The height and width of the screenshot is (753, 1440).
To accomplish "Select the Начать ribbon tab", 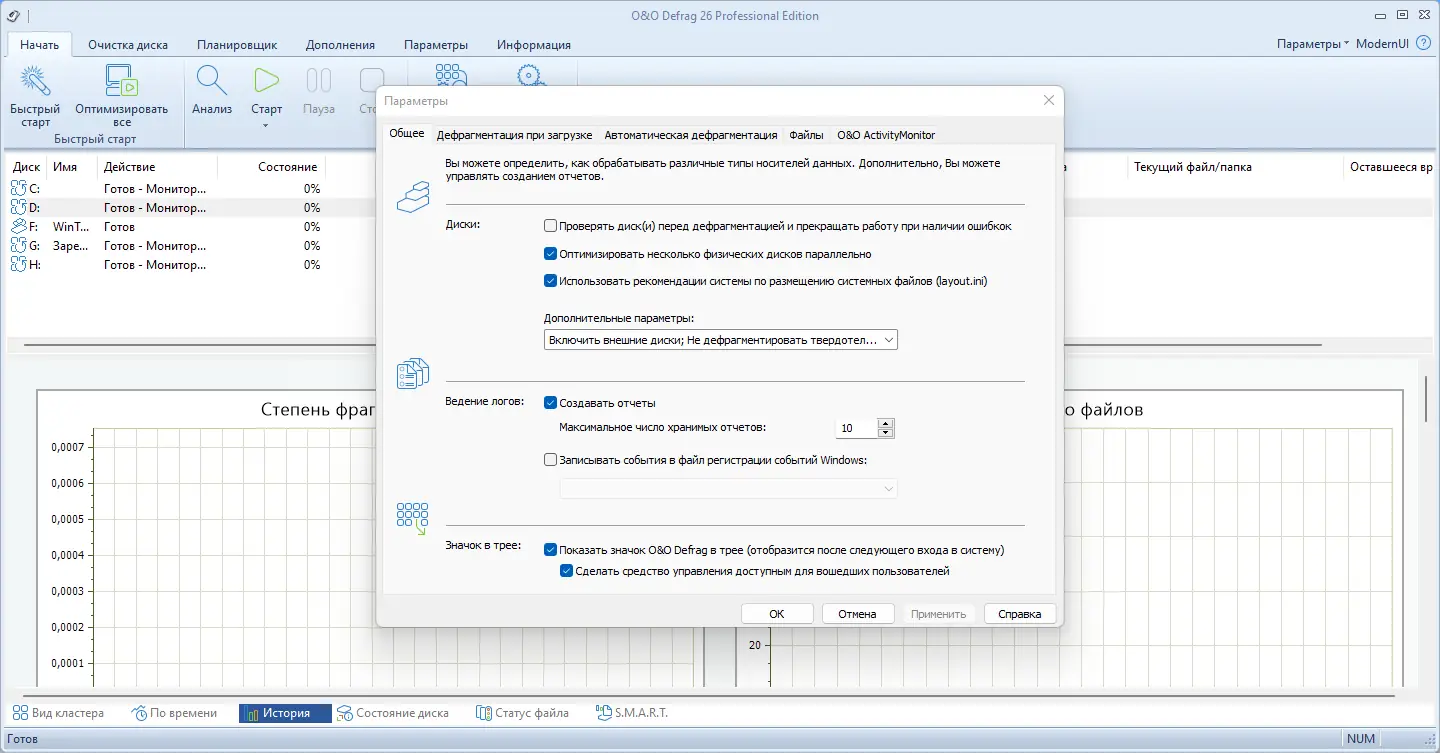I will (x=40, y=45).
